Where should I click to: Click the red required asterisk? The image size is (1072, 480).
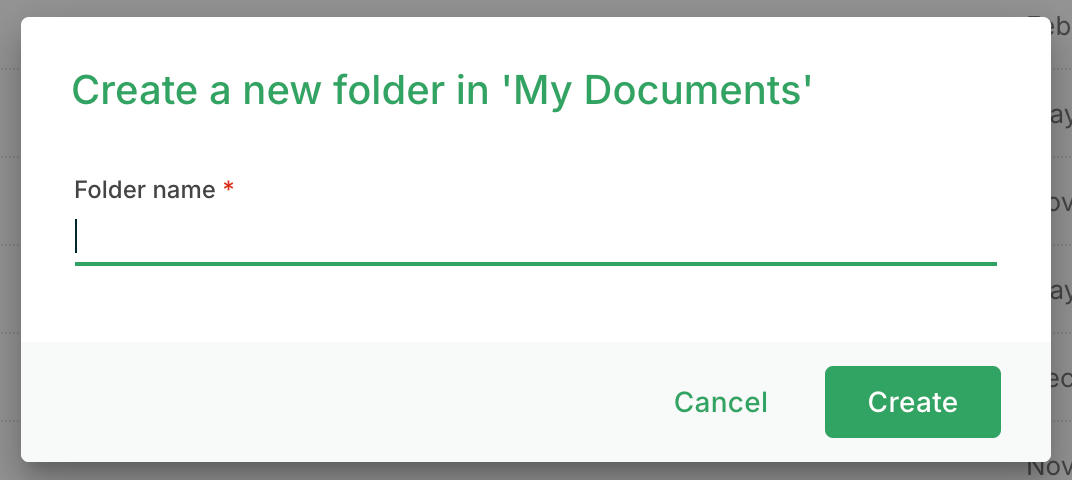[x=228, y=188]
